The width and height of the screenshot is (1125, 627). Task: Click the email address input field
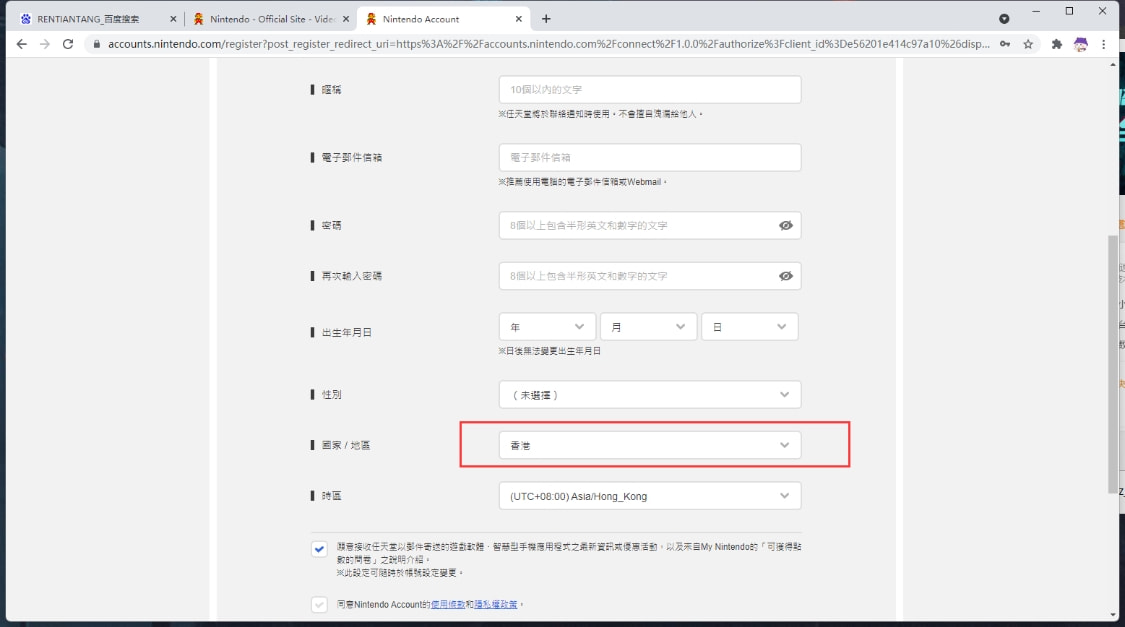650,157
